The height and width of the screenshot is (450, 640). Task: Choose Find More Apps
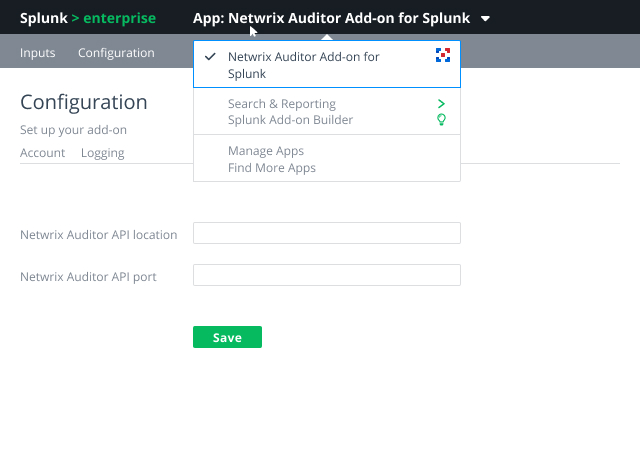272,168
